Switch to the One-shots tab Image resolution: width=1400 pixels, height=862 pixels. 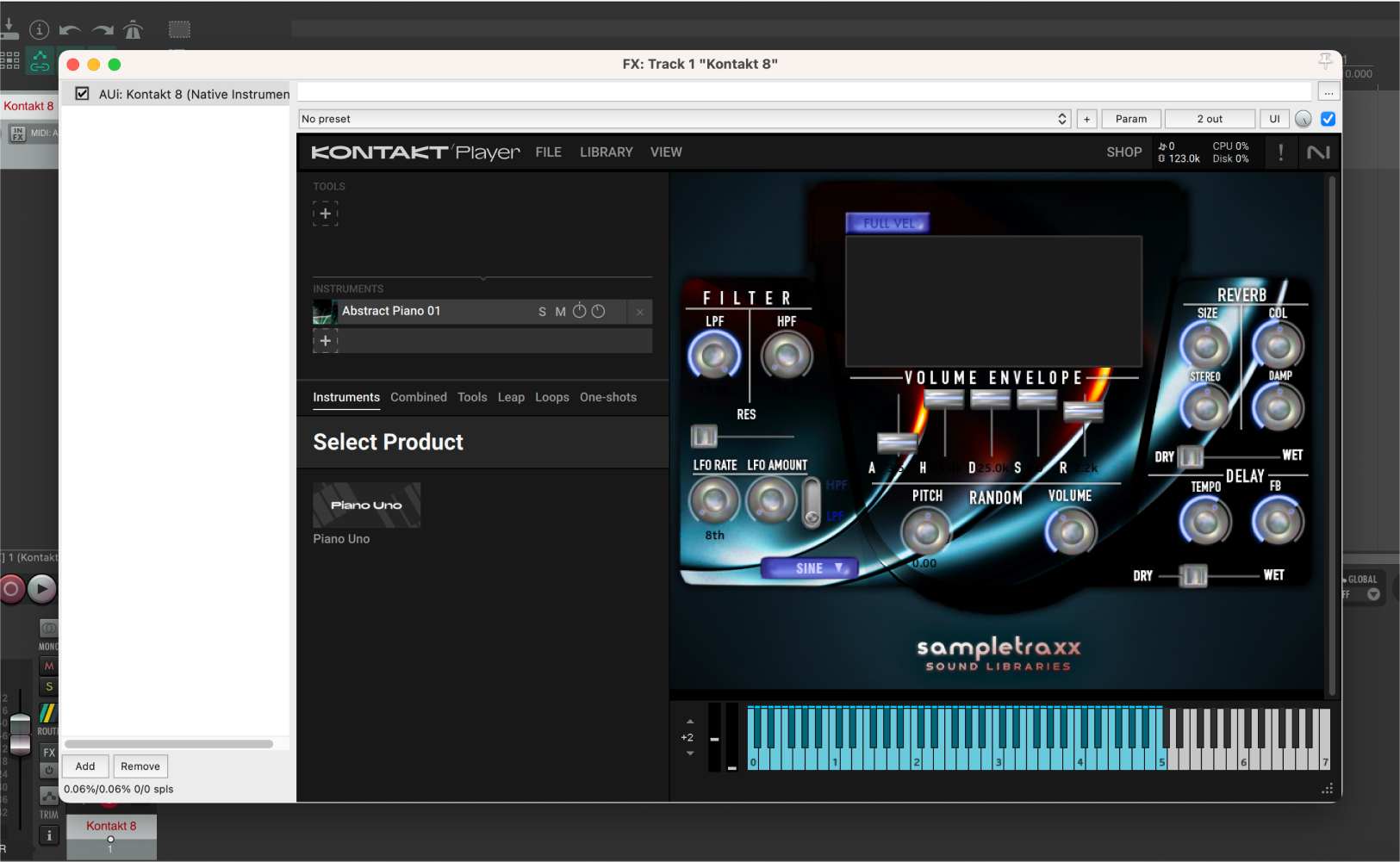click(607, 397)
